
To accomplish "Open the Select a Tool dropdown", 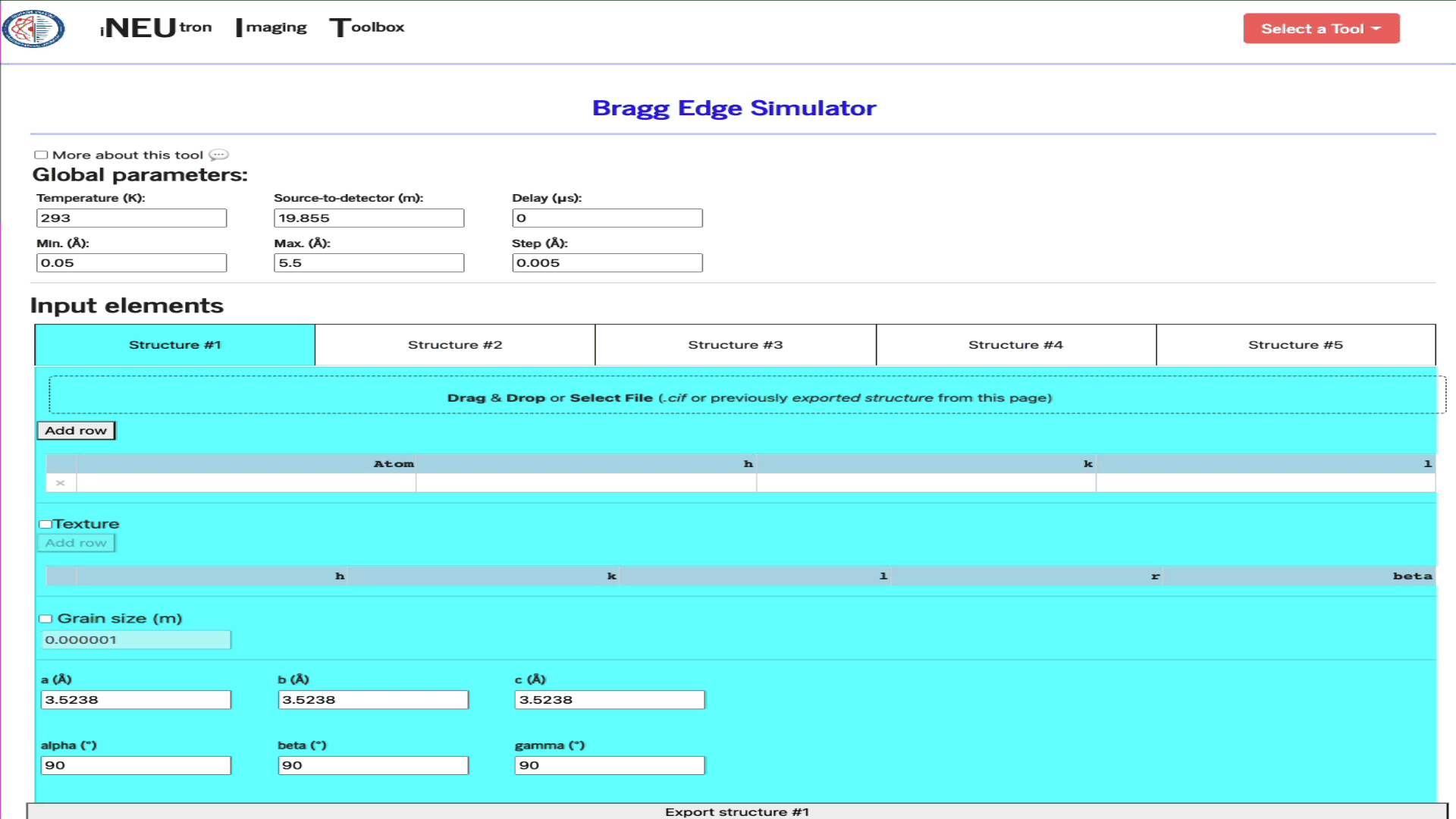I will (1321, 29).
